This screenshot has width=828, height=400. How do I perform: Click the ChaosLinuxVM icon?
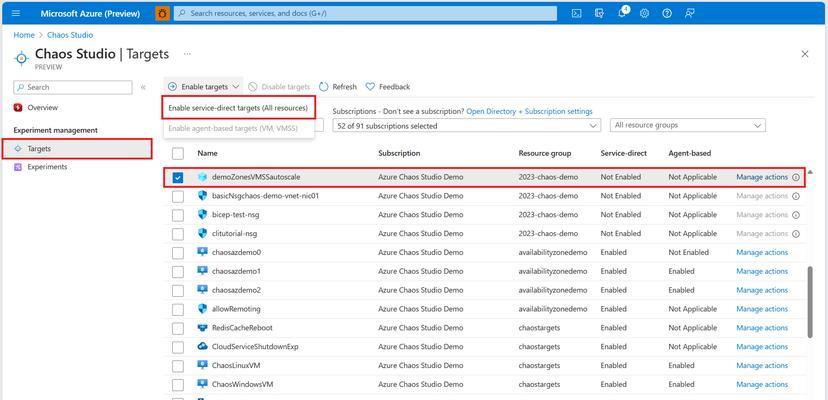[x=202, y=365]
